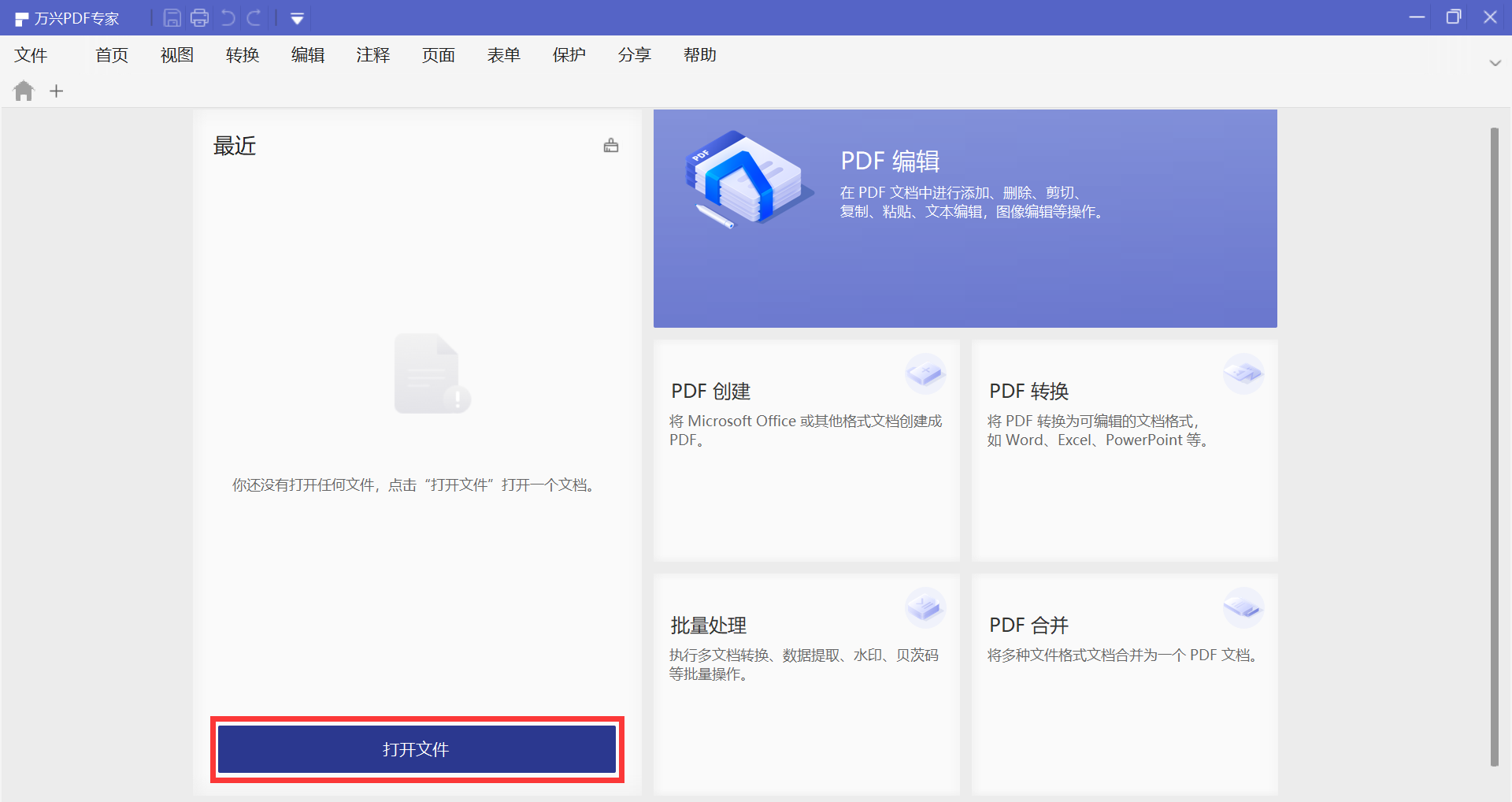This screenshot has width=1512, height=802.
Task: Collapse the ribbon with the top-right chevron
Action: click(x=1495, y=64)
